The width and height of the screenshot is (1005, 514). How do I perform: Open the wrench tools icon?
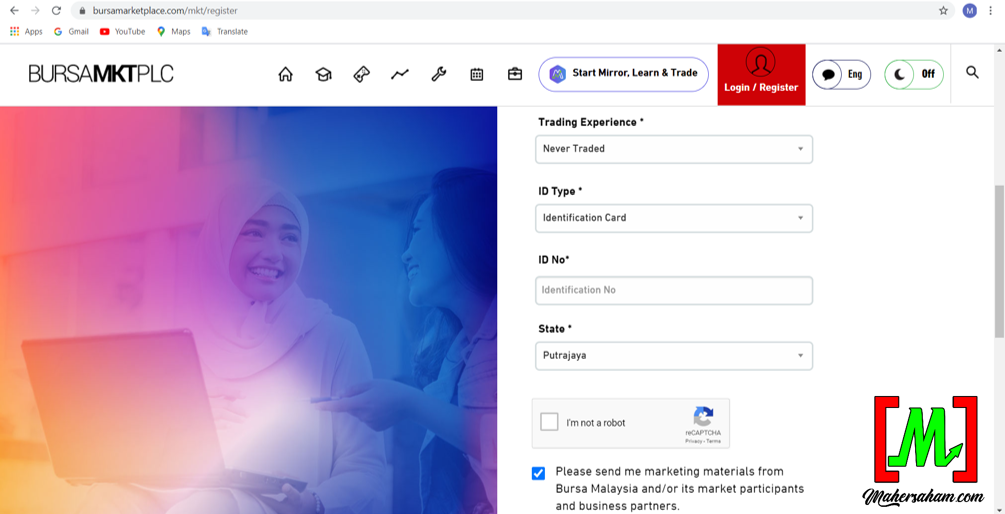[x=438, y=74]
